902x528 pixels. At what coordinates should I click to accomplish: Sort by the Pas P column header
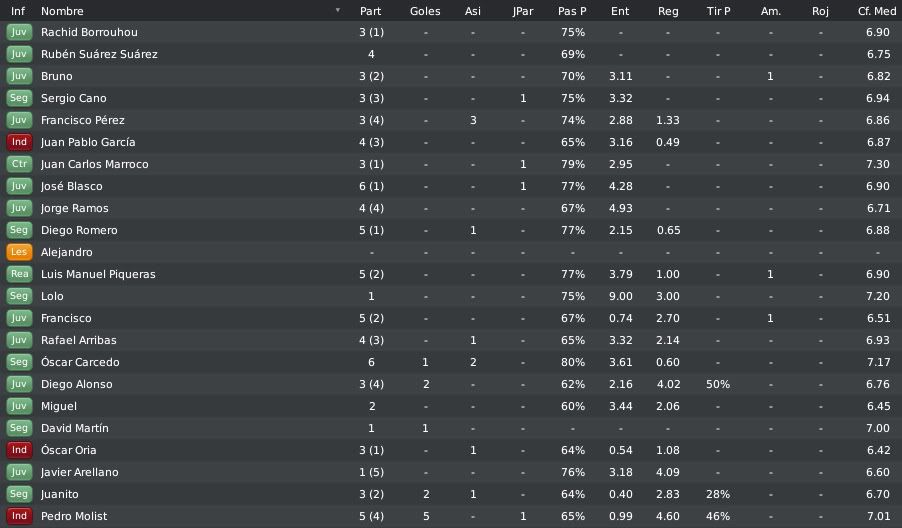572,11
